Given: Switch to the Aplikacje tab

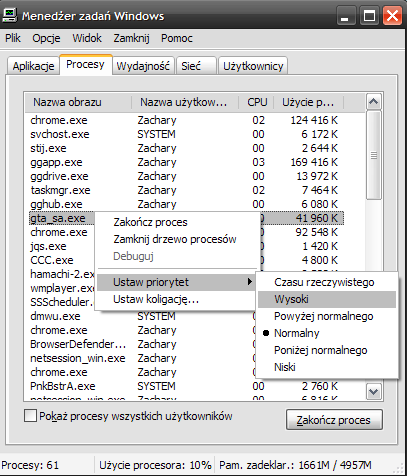Looking at the screenshot, I should (33, 66).
